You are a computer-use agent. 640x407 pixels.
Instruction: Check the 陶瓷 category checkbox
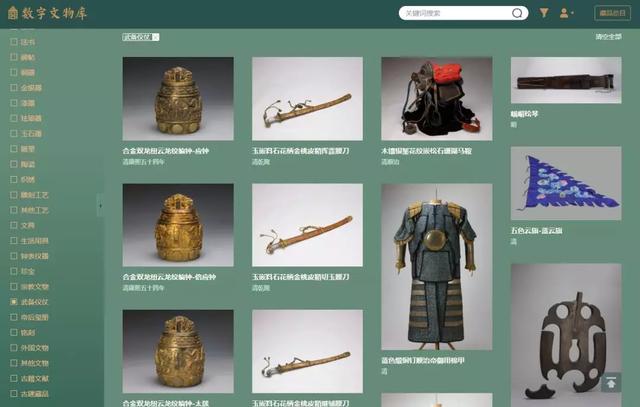[14, 164]
